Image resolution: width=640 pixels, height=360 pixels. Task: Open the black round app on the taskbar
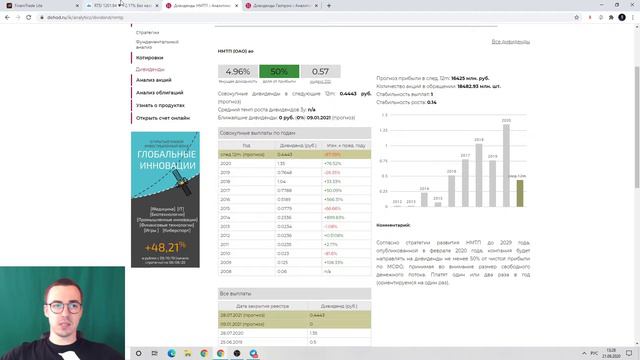pos(237,353)
